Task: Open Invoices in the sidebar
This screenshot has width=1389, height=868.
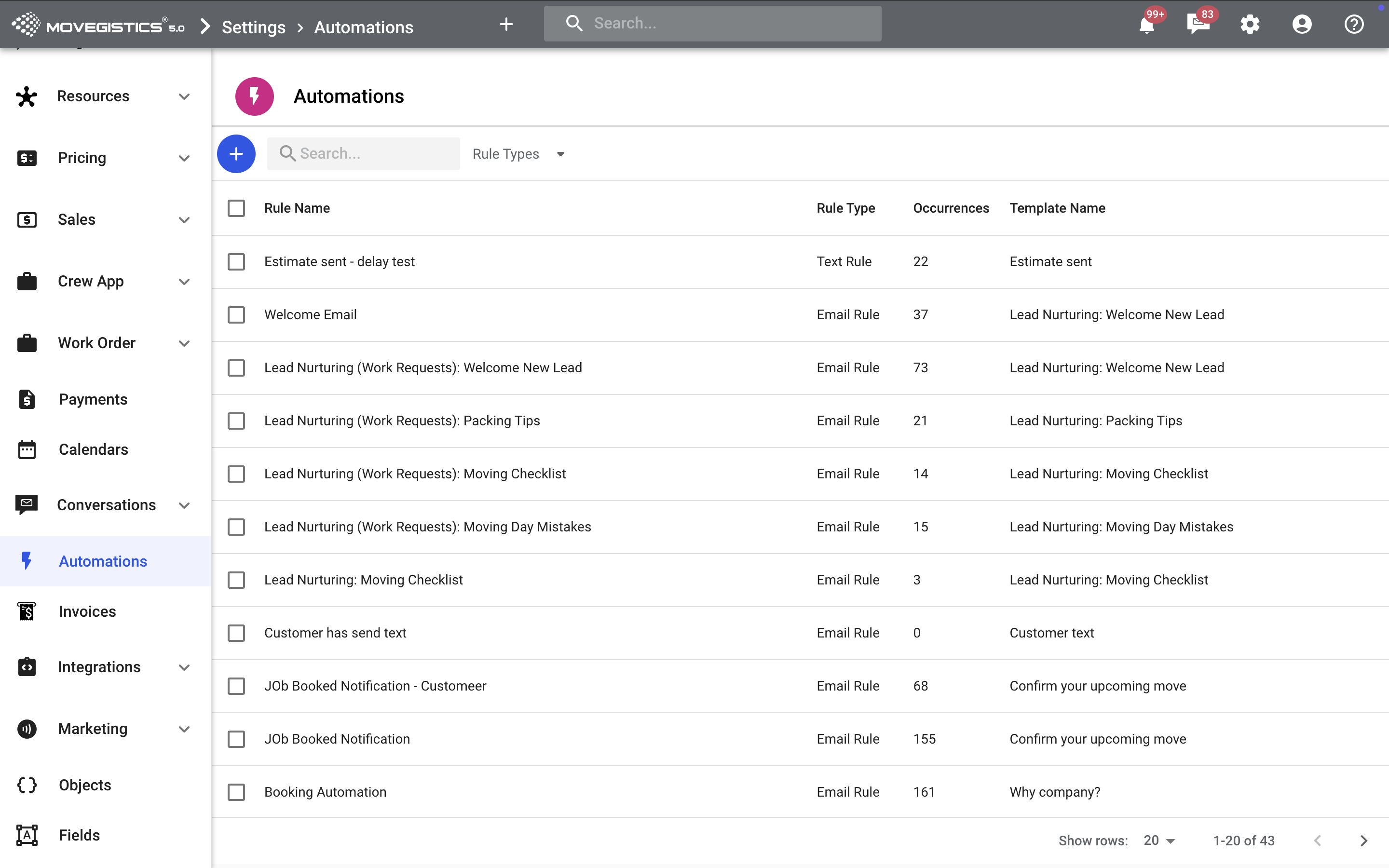Action: point(87,611)
